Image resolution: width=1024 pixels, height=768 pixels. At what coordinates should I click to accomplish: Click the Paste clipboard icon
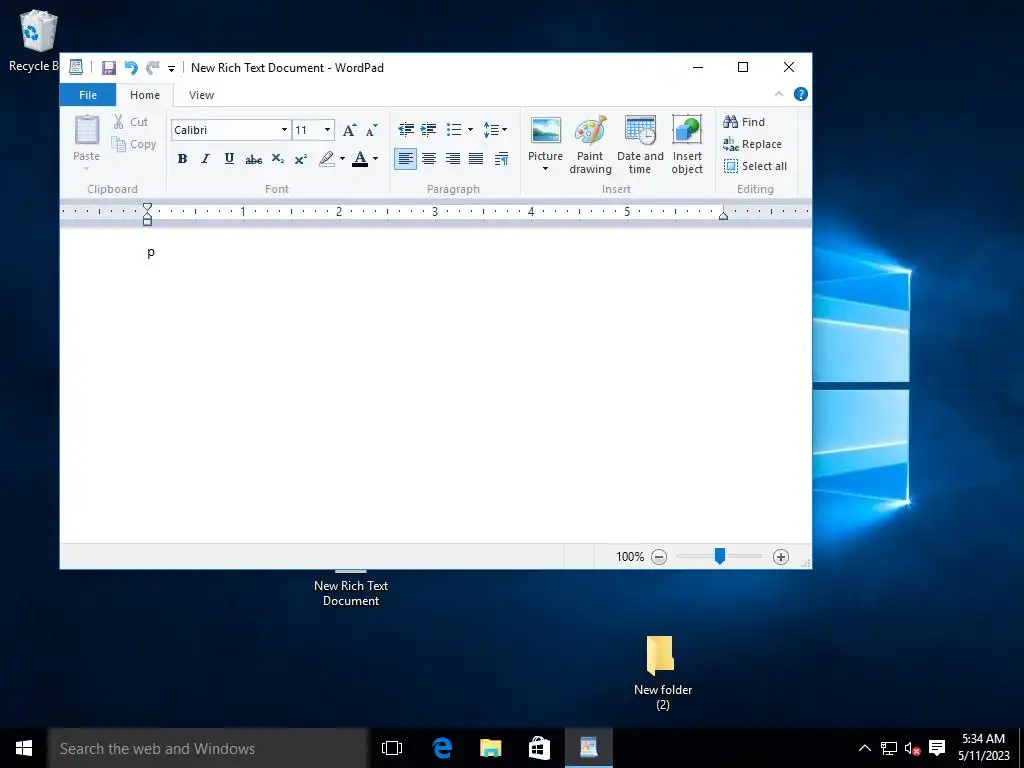tap(86, 130)
